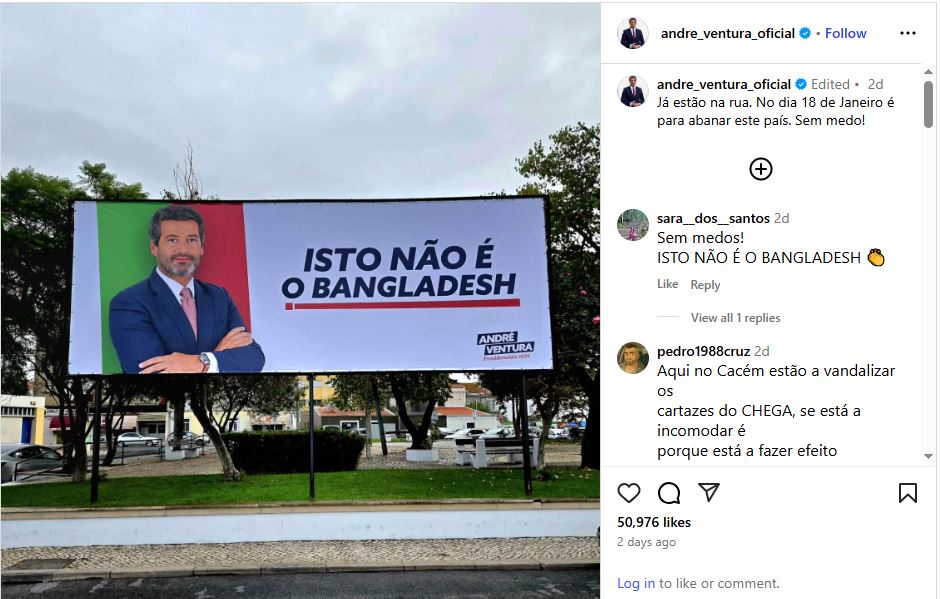Open the billboard photo of the post
Viewport: 940px width, 599px height.
pyautogui.click(x=300, y=301)
